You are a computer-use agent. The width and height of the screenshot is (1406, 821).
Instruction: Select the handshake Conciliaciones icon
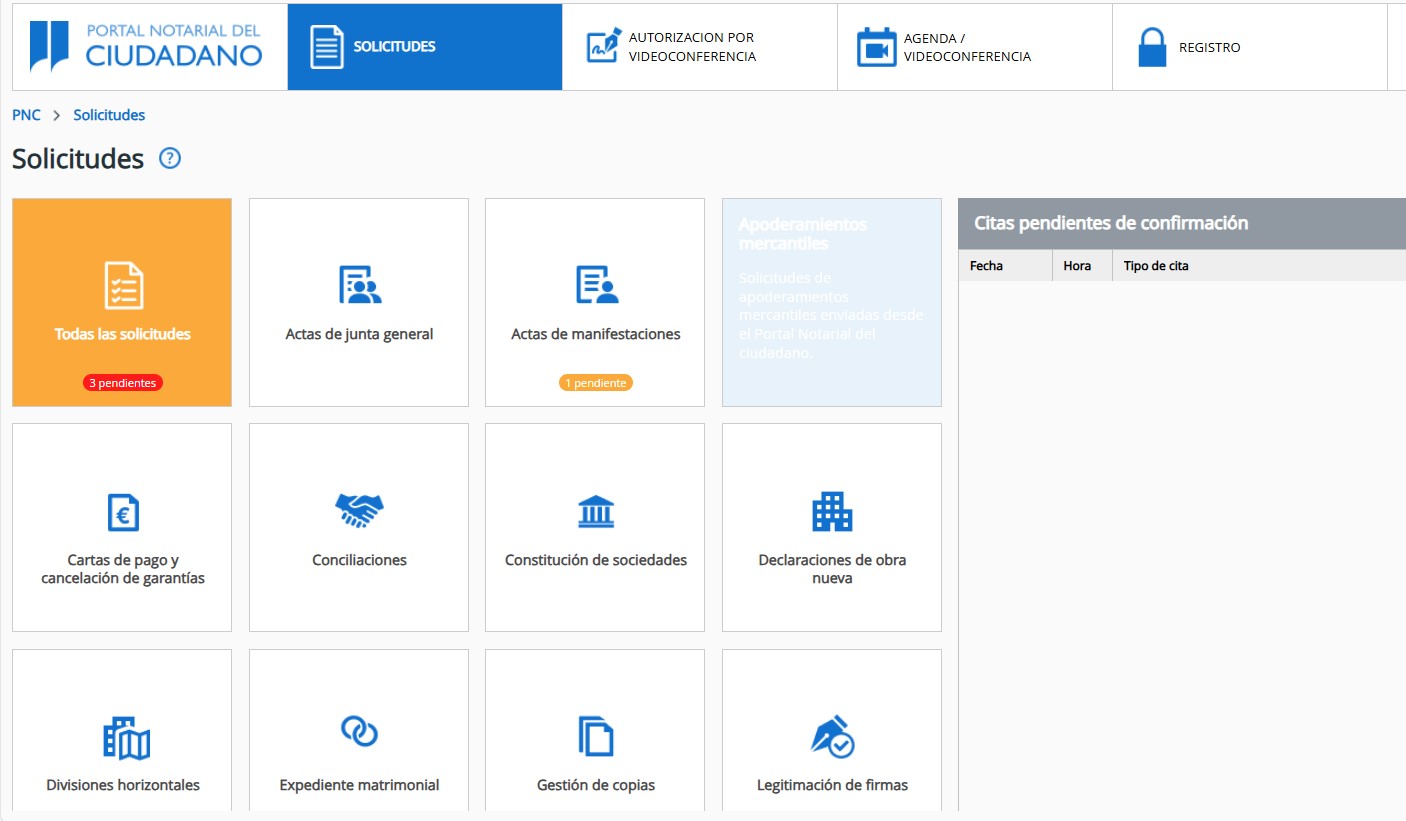coord(359,511)
